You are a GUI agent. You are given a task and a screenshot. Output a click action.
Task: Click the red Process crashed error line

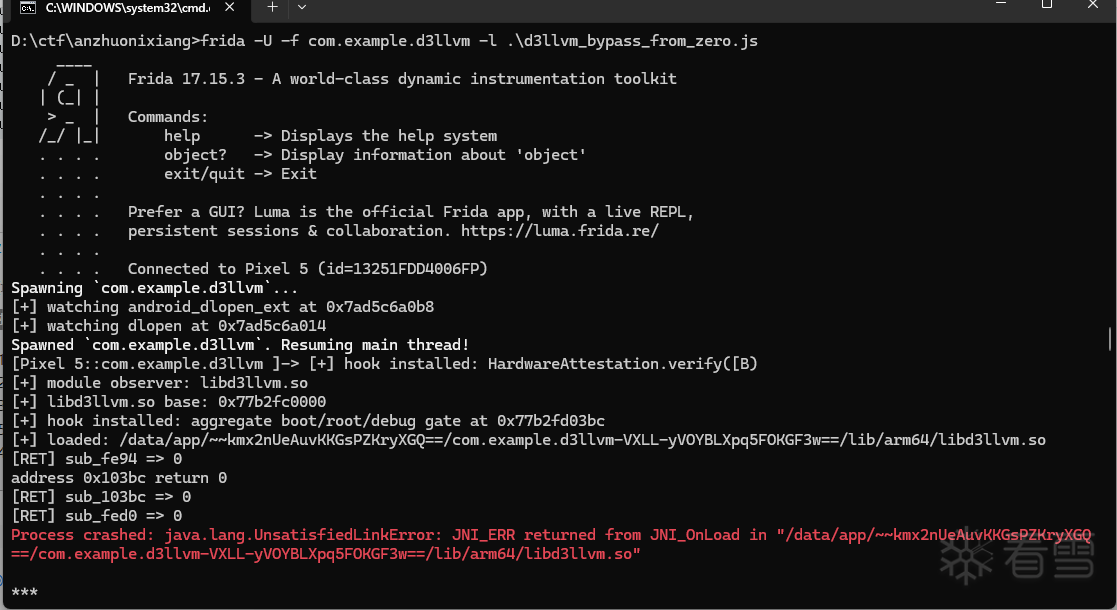[x=551, y=544]
